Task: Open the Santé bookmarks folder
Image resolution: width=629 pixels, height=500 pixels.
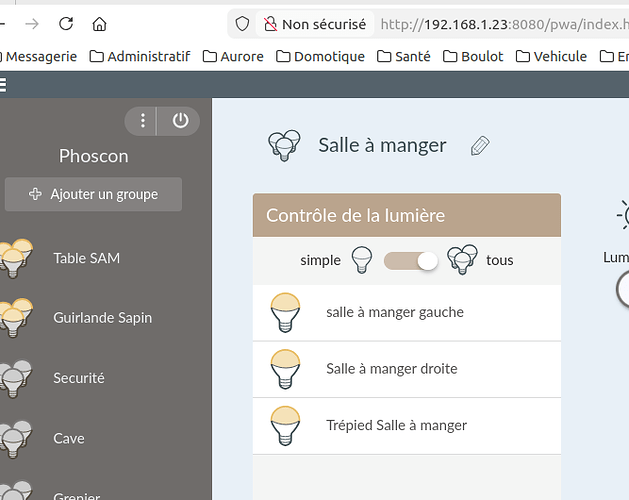Action: [404, 57]
